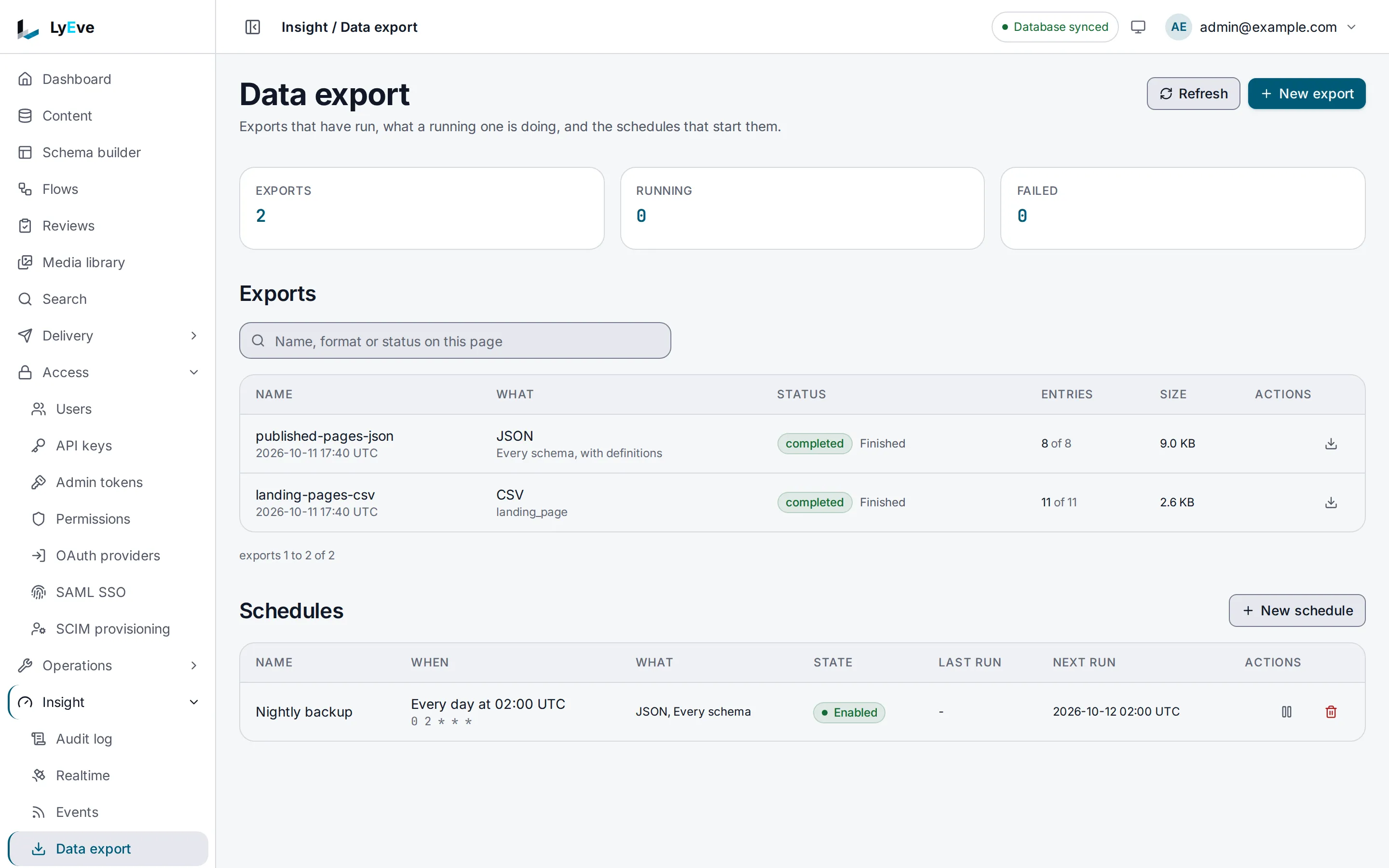The image size is (1389, 868).
Task: Click the Refresh button
Action: [x=1193, y=94]
